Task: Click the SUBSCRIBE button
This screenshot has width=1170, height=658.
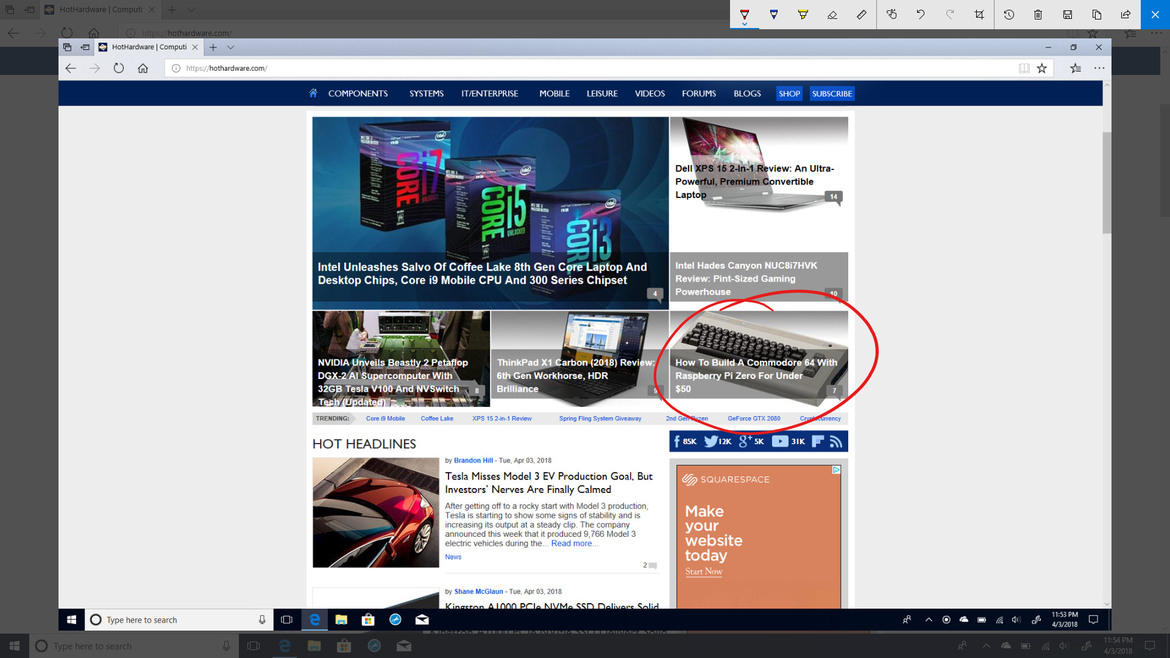Action: tap(832, 93)
